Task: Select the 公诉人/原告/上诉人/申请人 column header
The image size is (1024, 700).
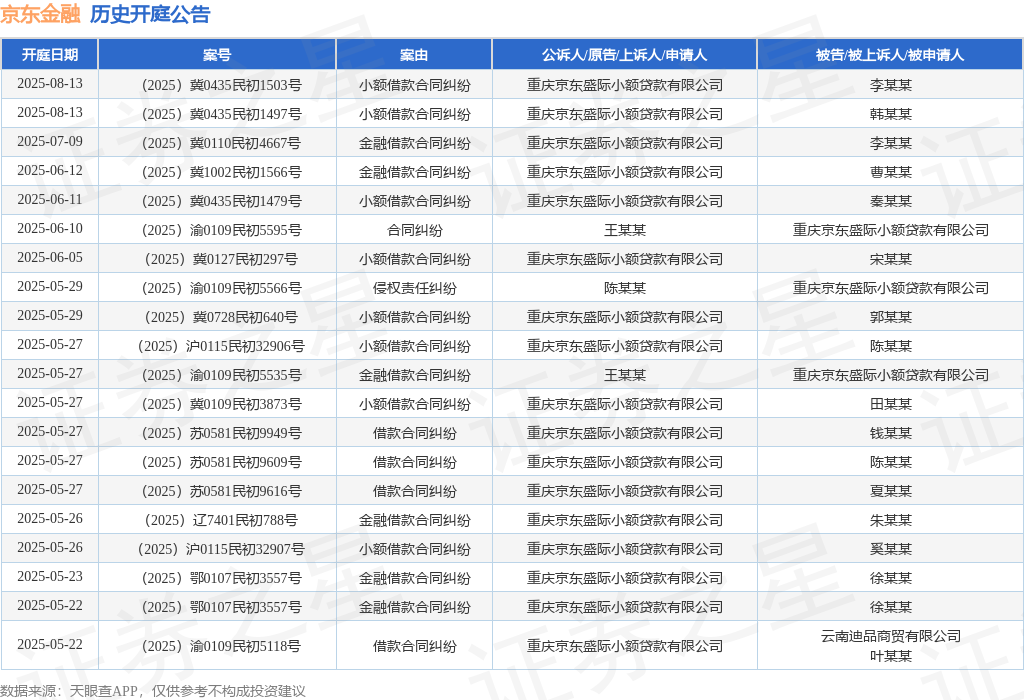Action: [x=624, y=55]
